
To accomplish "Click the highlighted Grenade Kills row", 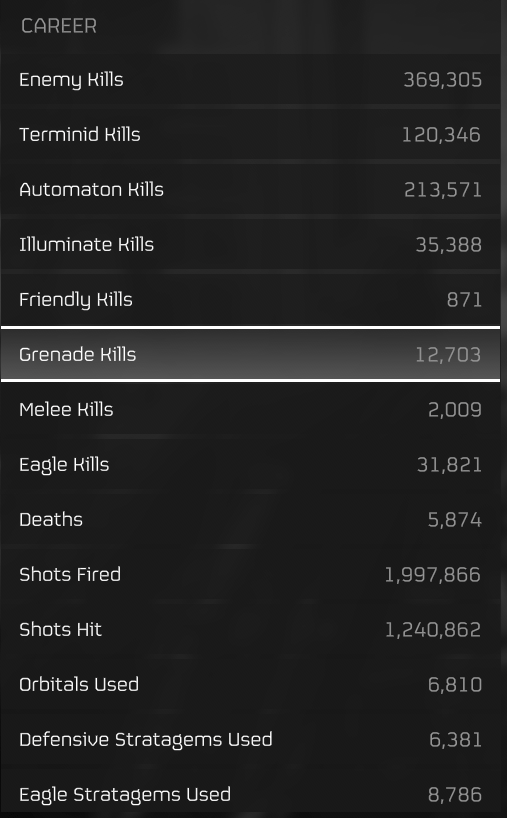I will click(250, 354).
